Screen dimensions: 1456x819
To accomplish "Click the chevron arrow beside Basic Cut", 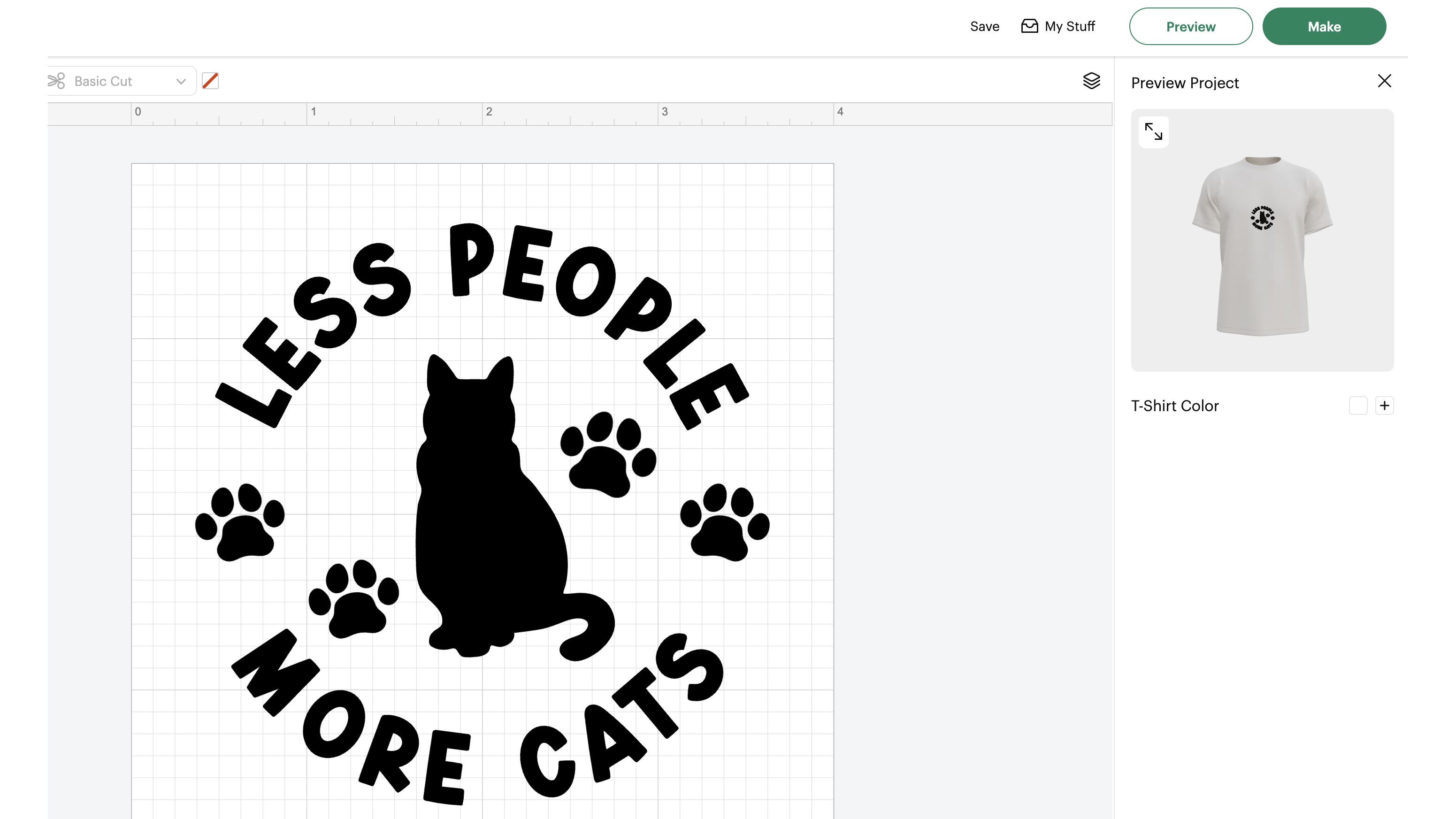I will [181, 81].
